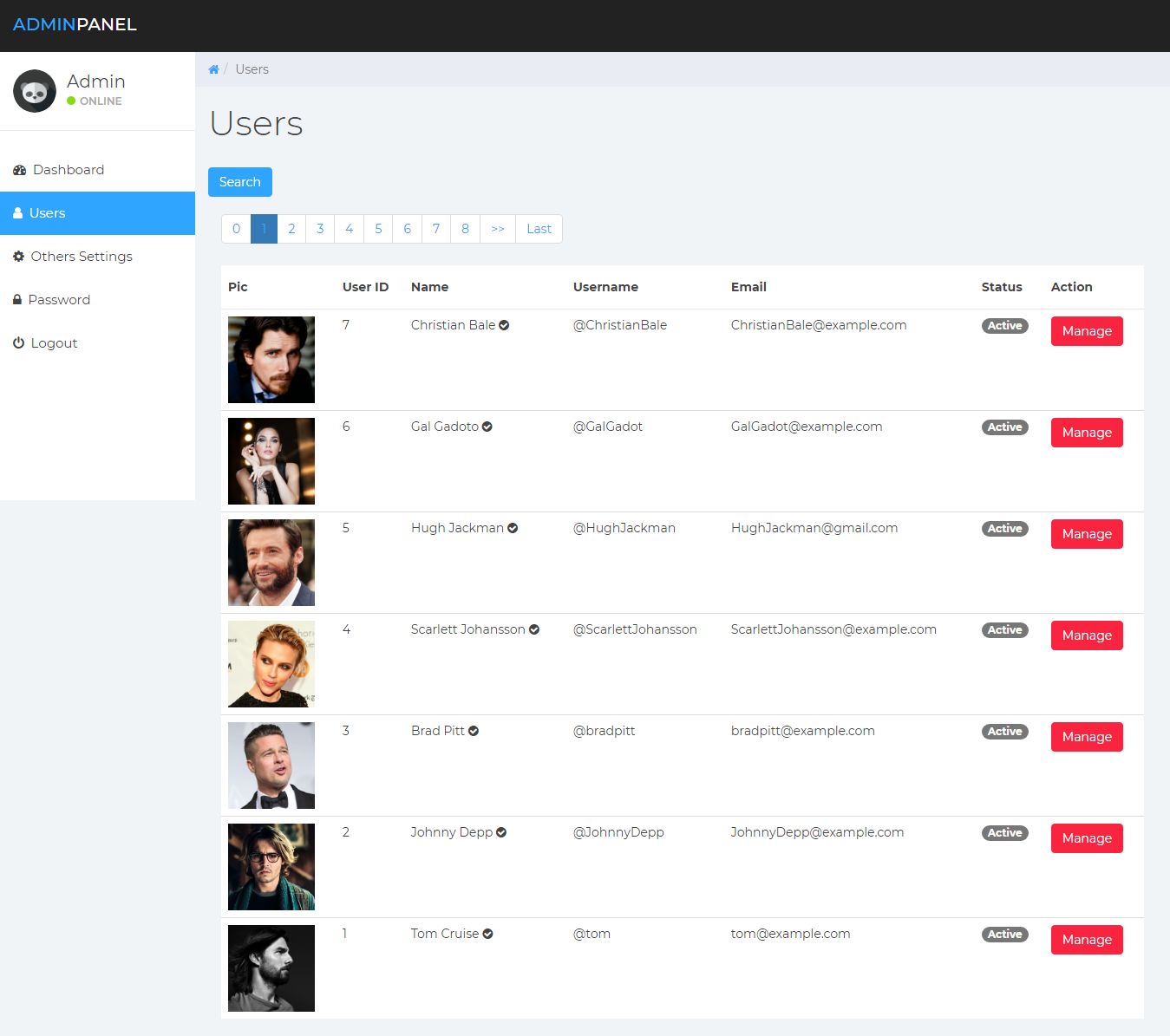Click the verified badge next to Brad Pitt
Viewport: 1170px width, 1036px height.
[x=474, y=731]
